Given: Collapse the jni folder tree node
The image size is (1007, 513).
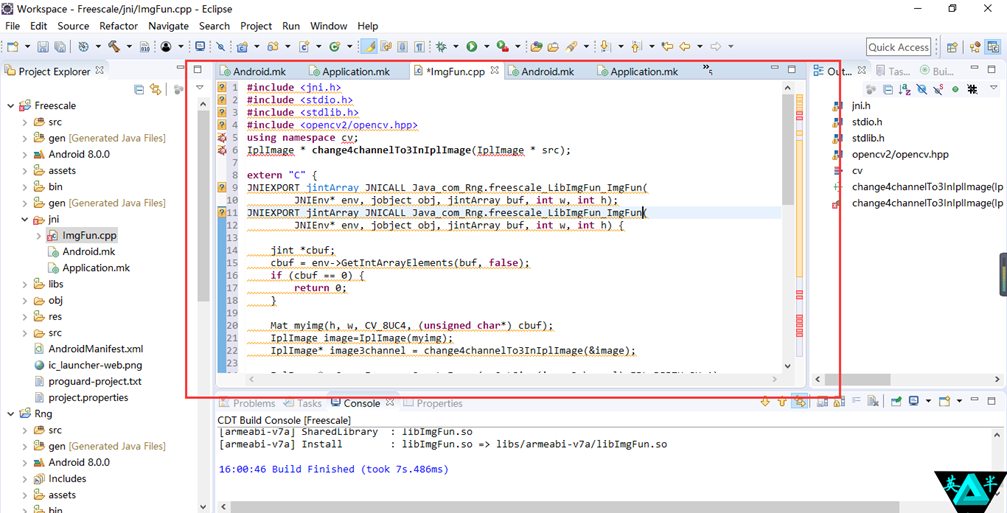Looking at the screenshot, I should click(25, 219).
